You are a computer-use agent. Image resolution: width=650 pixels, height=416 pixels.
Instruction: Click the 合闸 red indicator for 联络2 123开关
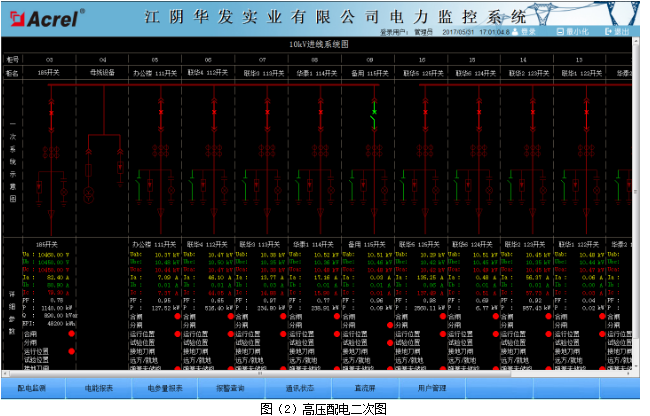point(548,316)
